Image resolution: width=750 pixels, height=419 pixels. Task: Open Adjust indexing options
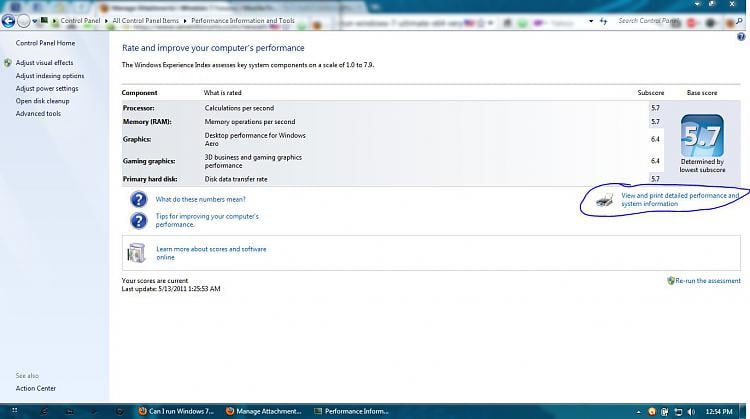click(x=50, y=76)
